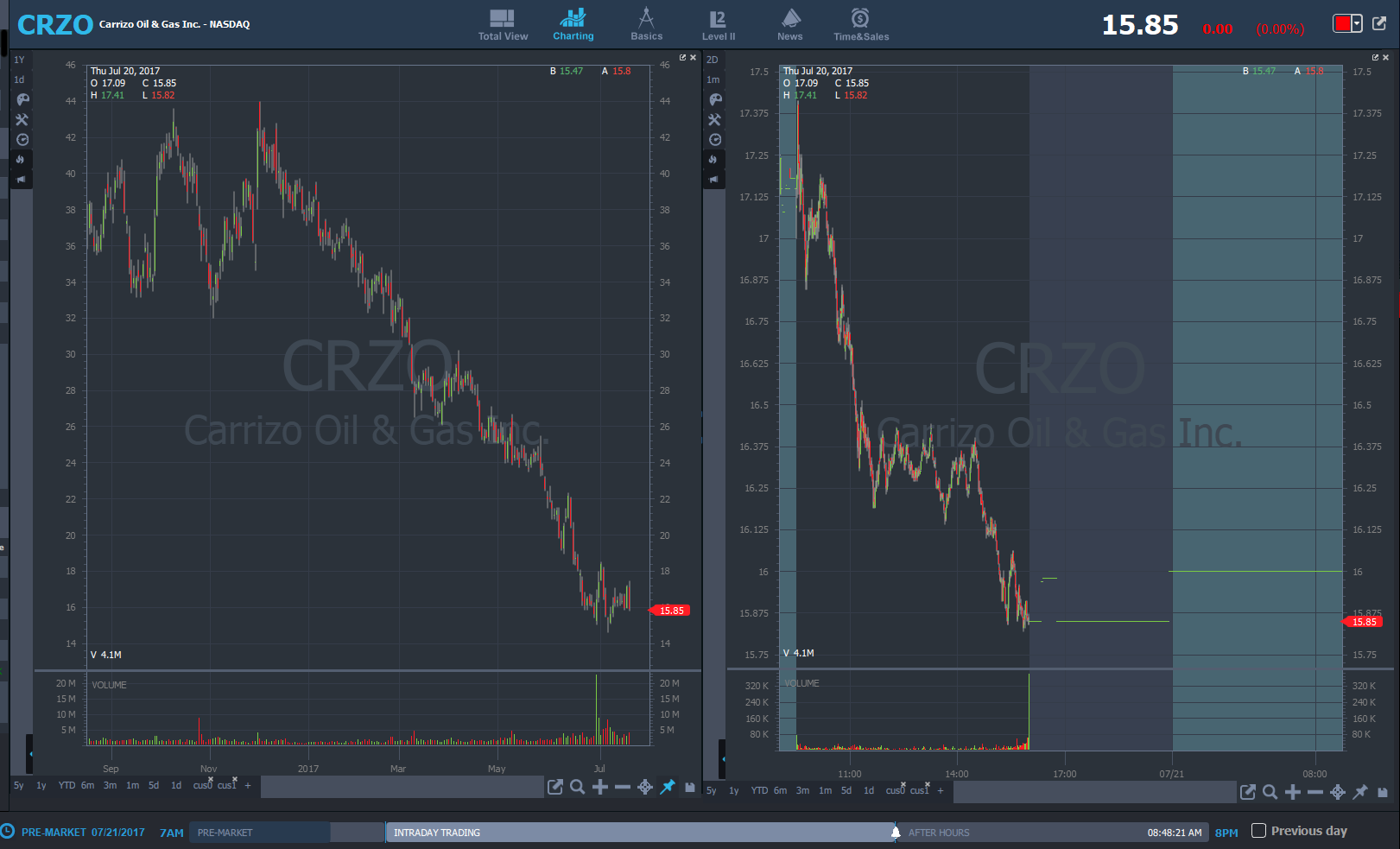Zoom out on the left chart
The image size is (1400, 849).
[x=623, y=787]
